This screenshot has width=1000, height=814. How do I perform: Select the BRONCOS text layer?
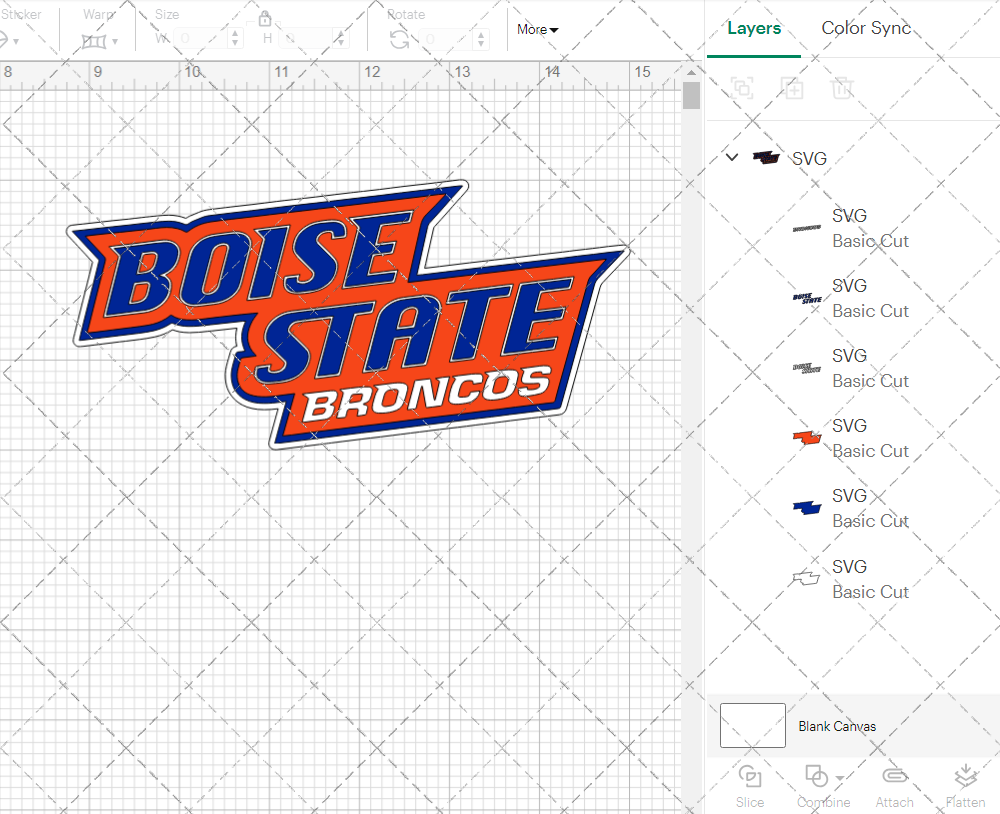pos(806,226)
